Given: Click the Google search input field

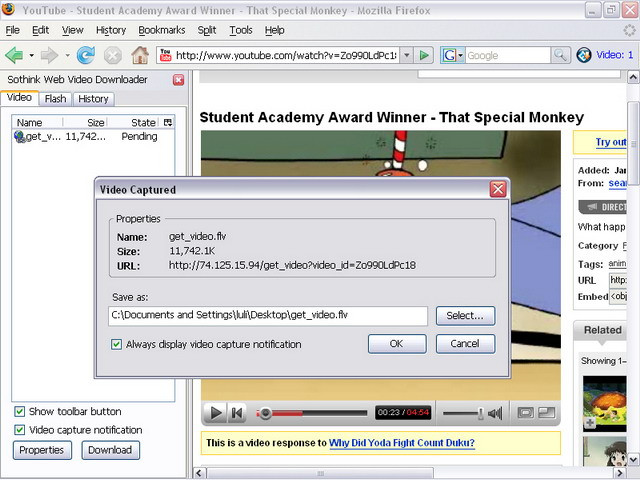Looking at the screenshot, I should pyautogui.click(x=508, y=55).
